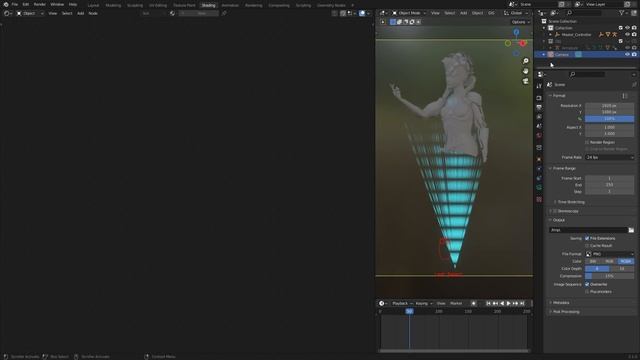Enable the Render Region checkbox
The width and height of the screenshot is (640, 360).
click(x=587, y=142)
